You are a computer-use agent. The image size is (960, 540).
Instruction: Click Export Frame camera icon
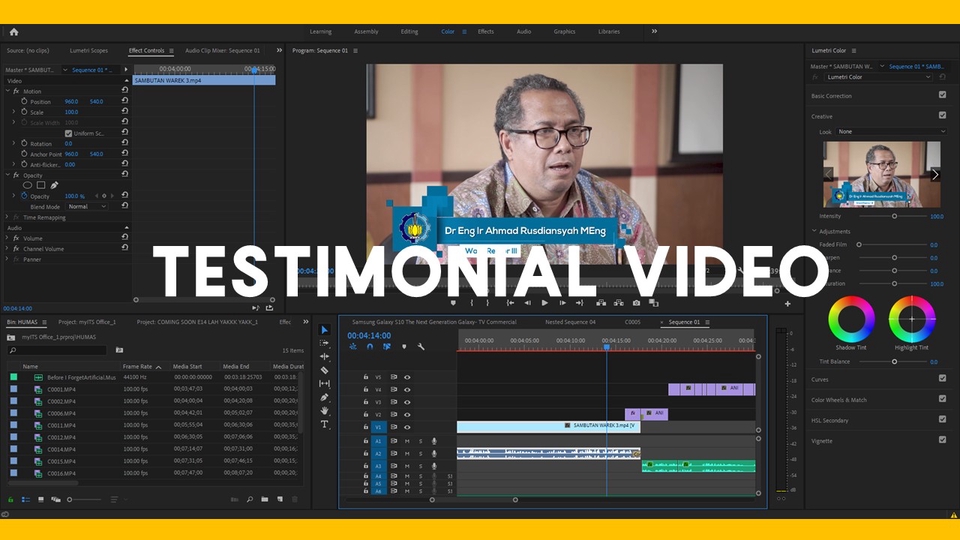636,303
